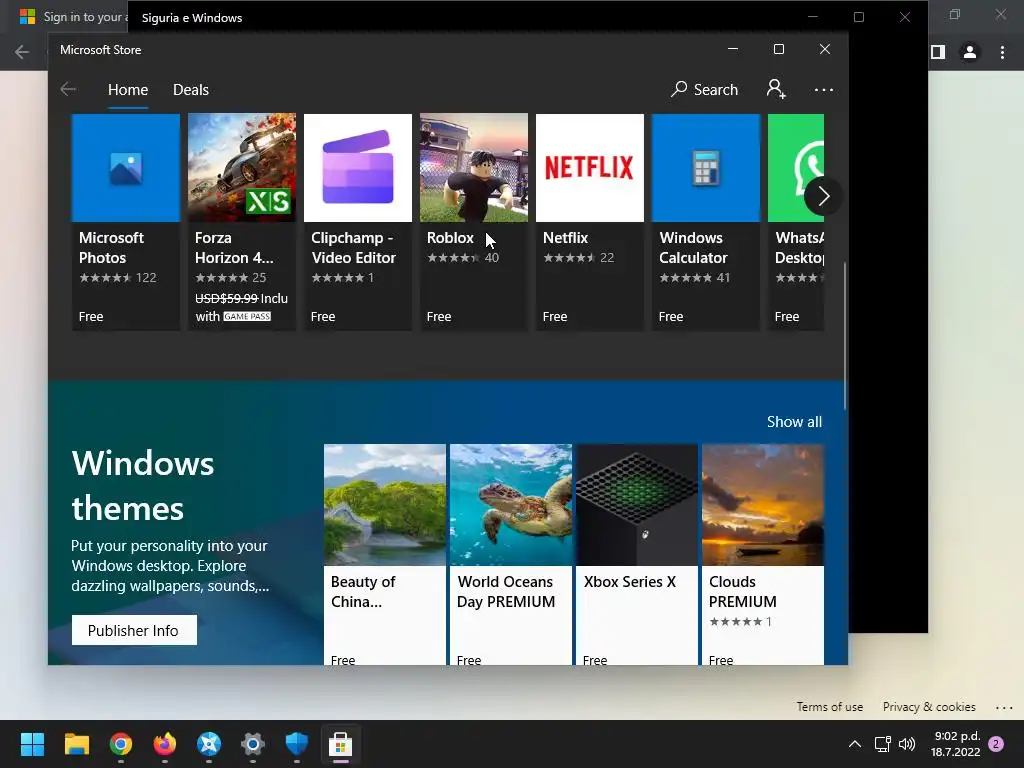Viewport: 1024px width, 768px height.
Task: Switch to the Deals tab
Action: click(x=191, y=89)
